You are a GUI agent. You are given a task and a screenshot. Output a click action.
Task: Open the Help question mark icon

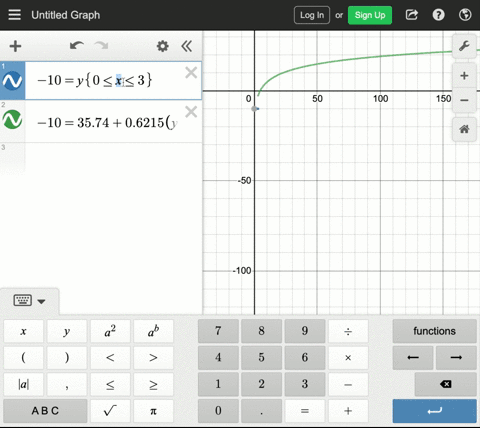[438, 15]
